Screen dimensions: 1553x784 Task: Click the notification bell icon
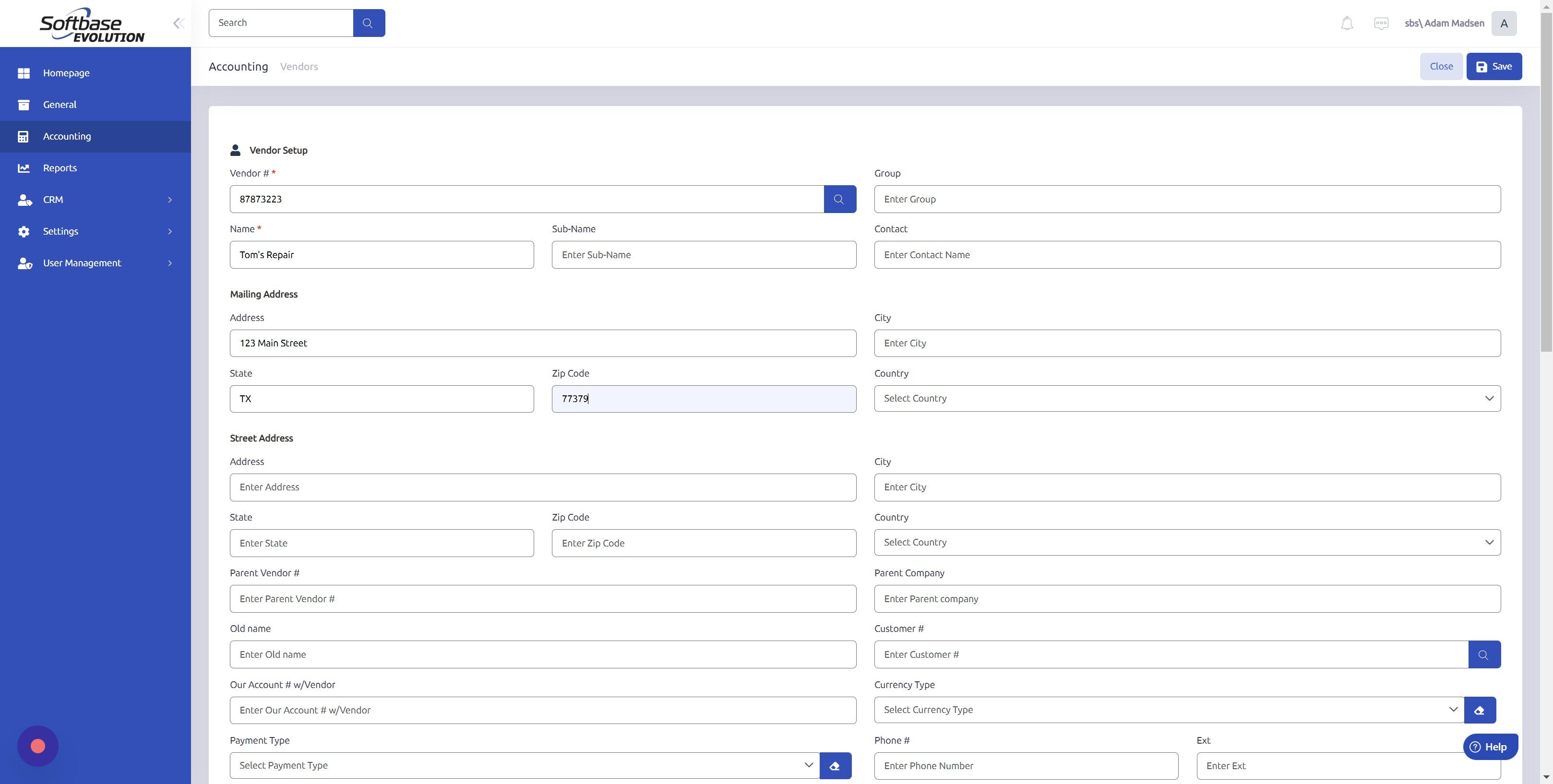pyautogui.click(x=1347, y=23)
